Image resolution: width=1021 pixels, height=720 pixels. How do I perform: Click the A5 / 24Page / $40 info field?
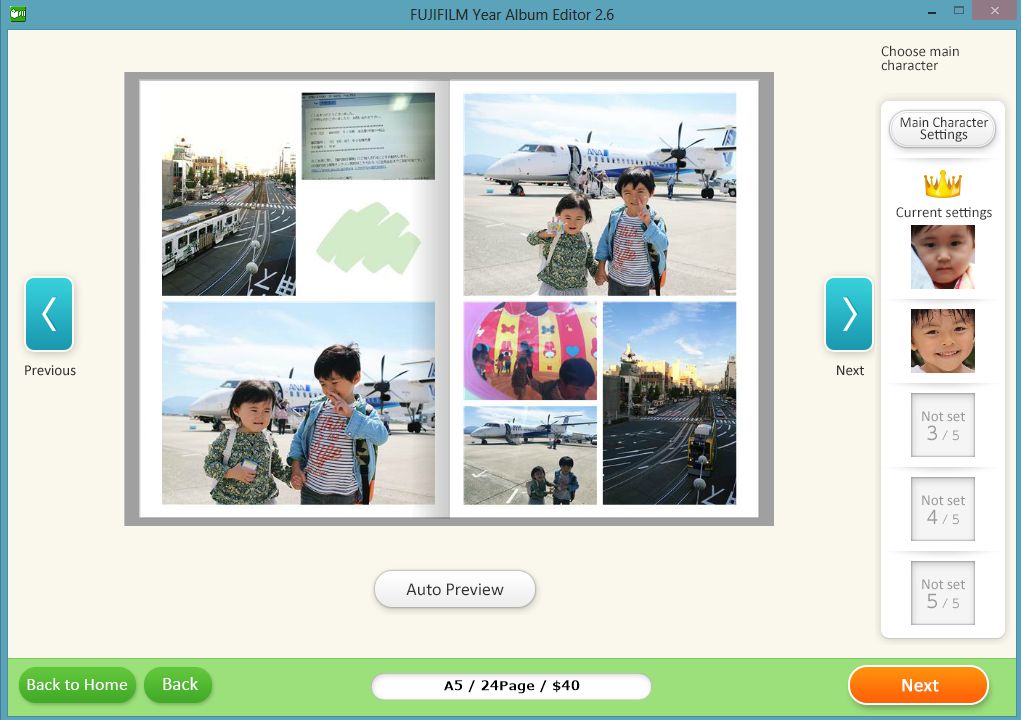511,686
